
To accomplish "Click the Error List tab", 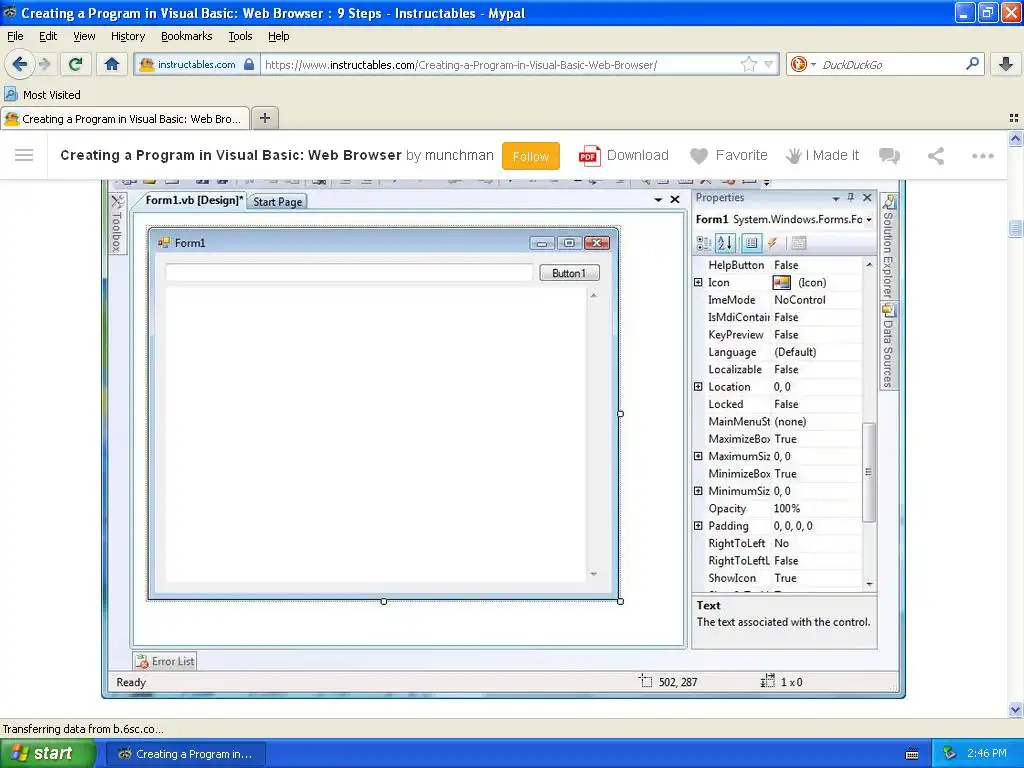I will 165,662.
